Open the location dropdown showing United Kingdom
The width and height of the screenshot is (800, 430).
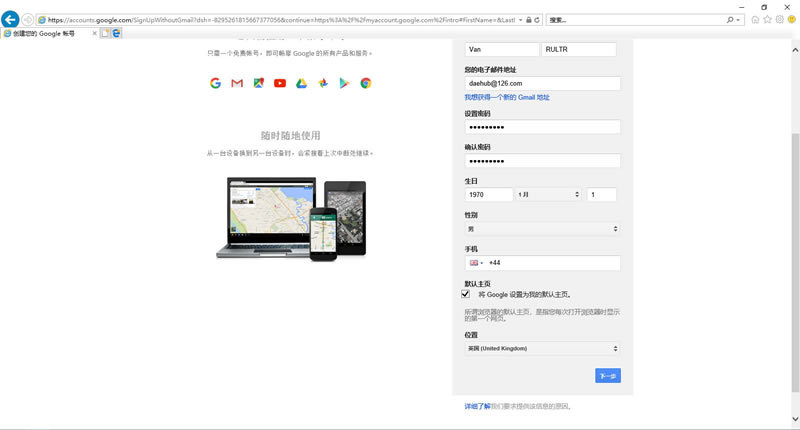tap(542, 348)
